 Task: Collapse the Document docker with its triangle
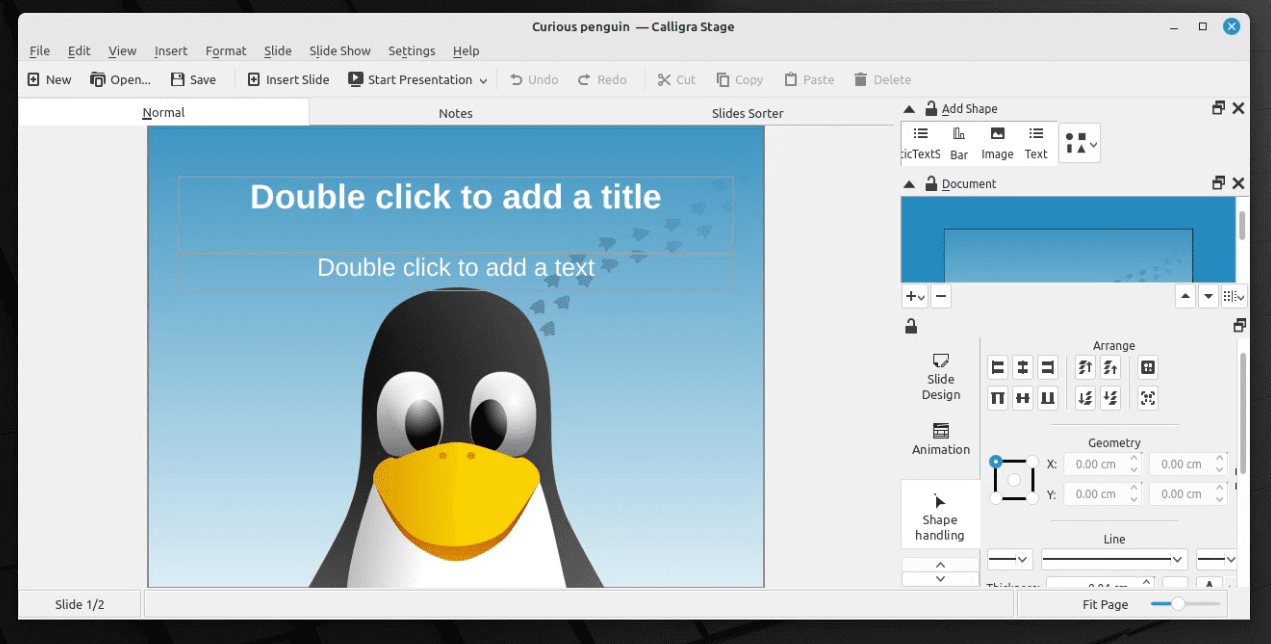(x=909, y=184)
